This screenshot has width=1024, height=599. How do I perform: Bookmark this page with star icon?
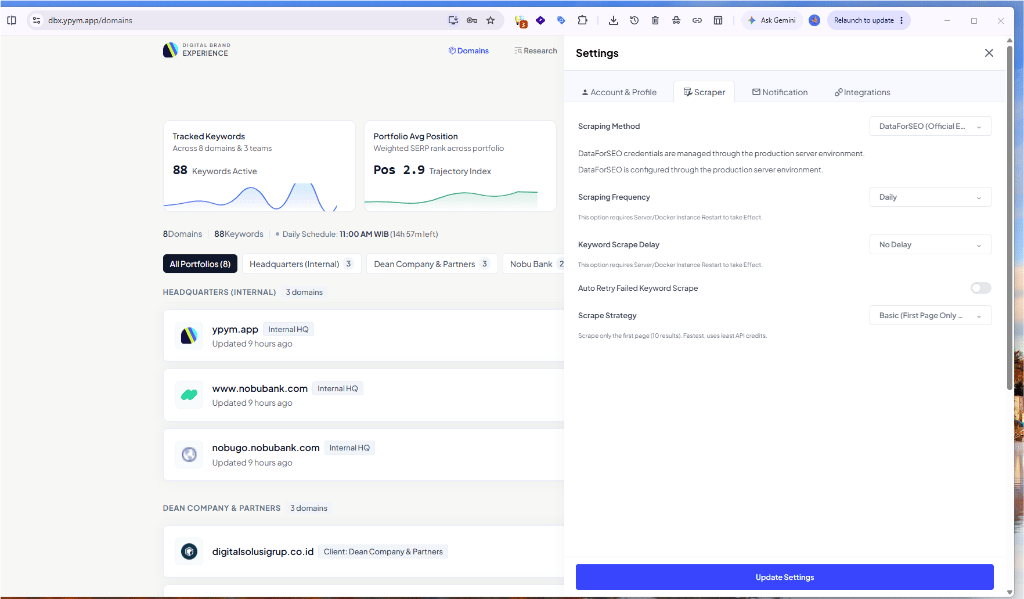click(x=490, y=20)
